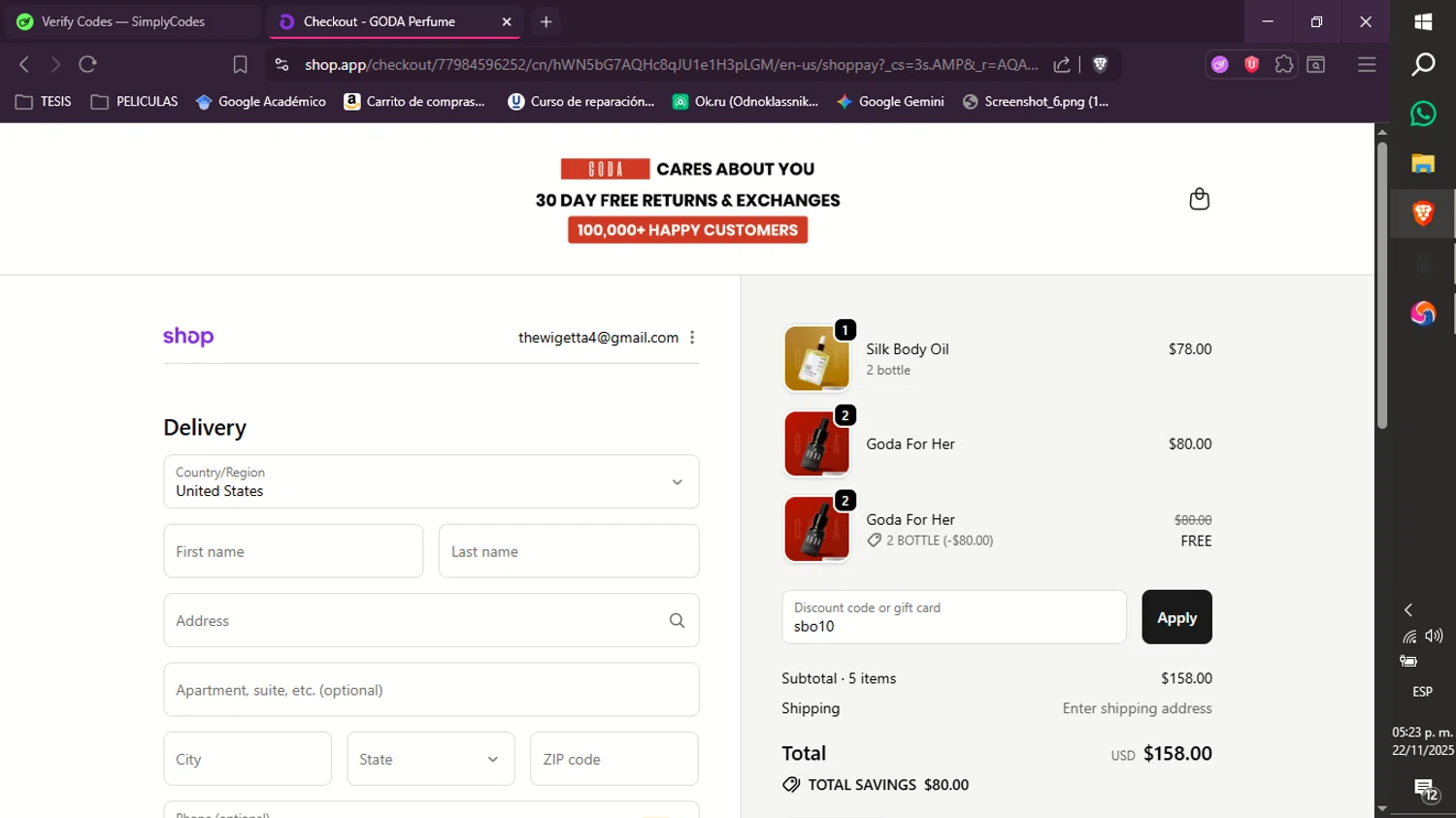This screenshot has width=1456, height=818.
Task: Click the First name field
Action: pyautogui.click(x=293, y=551)
